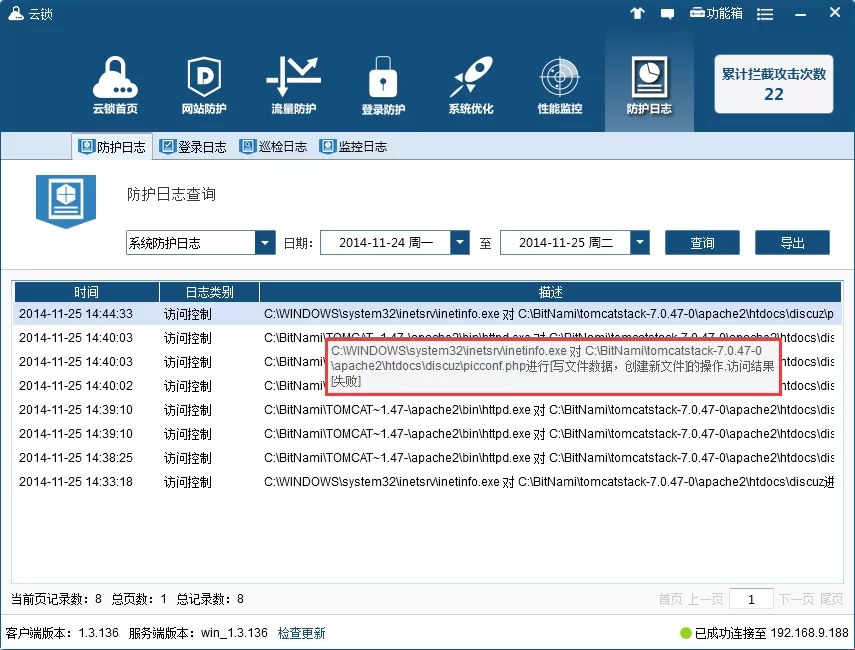This screenshot has width=855, height=650.
Task: Click the 服务端版本 win_1.3.136 text
Action: (198, 633)
